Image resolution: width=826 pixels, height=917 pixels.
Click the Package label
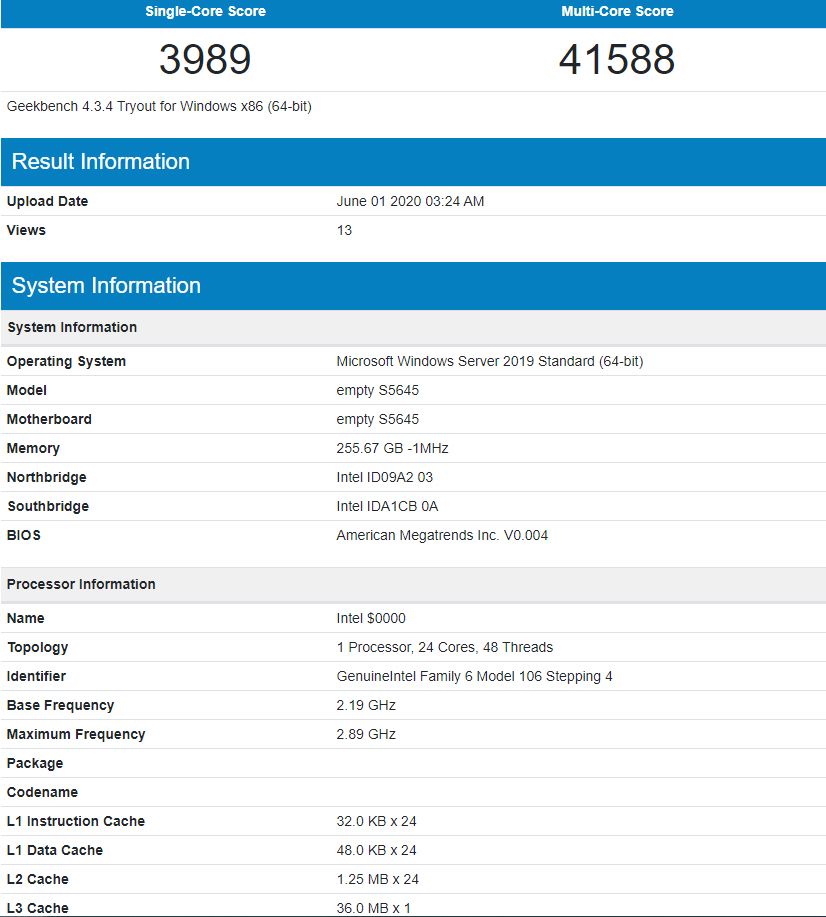click(35, 764)
